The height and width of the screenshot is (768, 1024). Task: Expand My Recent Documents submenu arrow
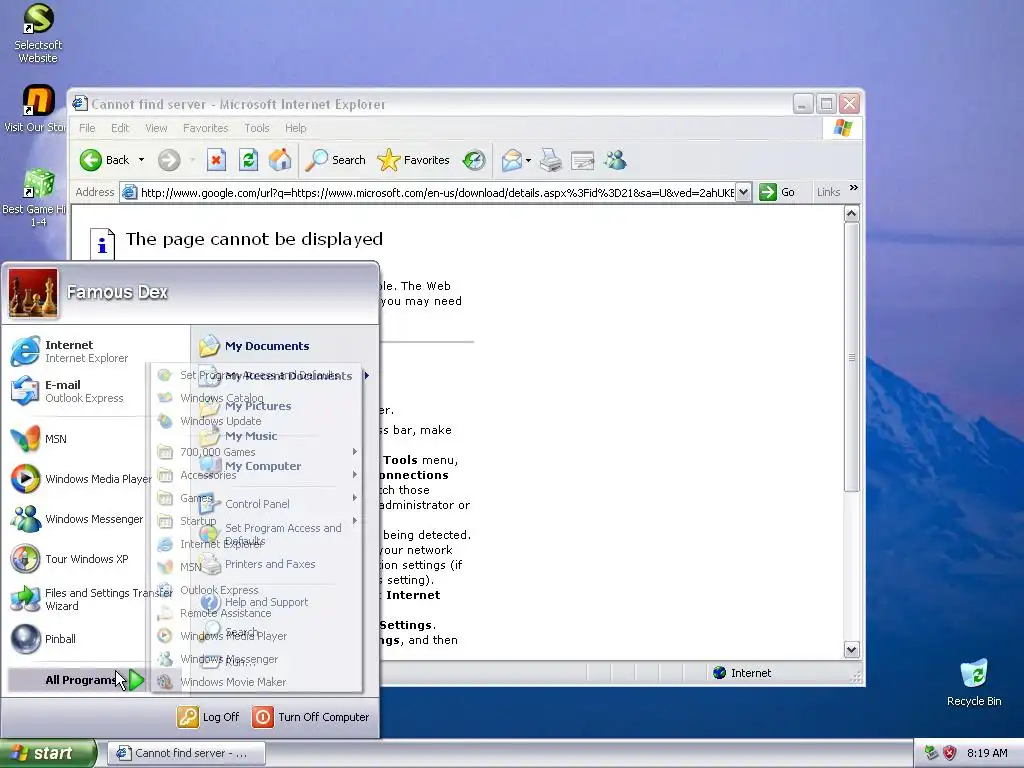click(x=367, y=376)
